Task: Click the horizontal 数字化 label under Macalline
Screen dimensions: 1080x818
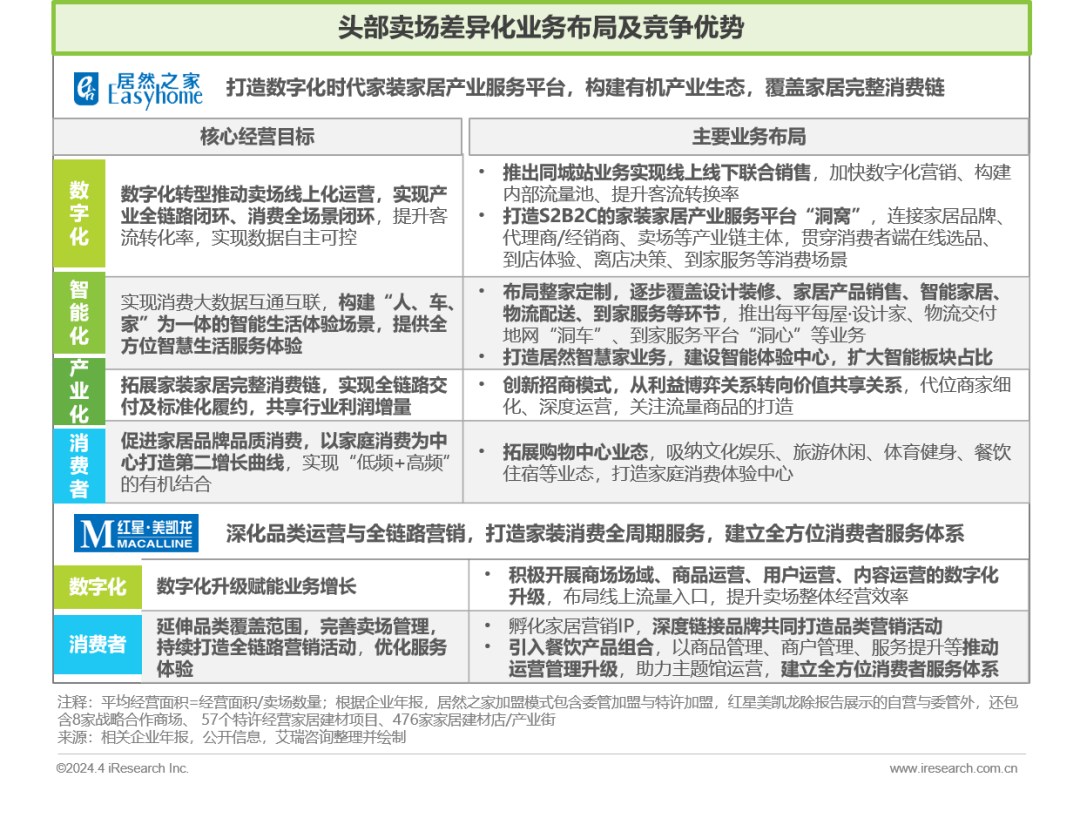Action: click(x=97, y=587)
